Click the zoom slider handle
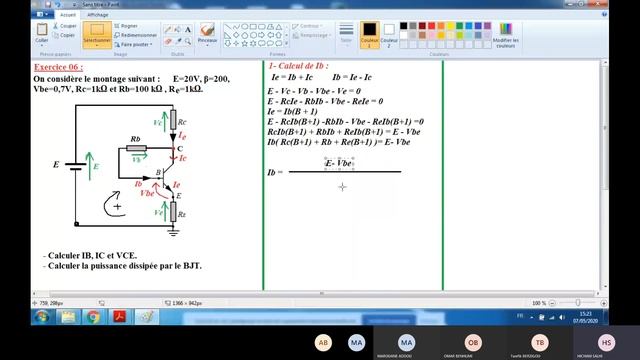The height and width of the screenshot is (360, 640). click(x=578, y=303)
